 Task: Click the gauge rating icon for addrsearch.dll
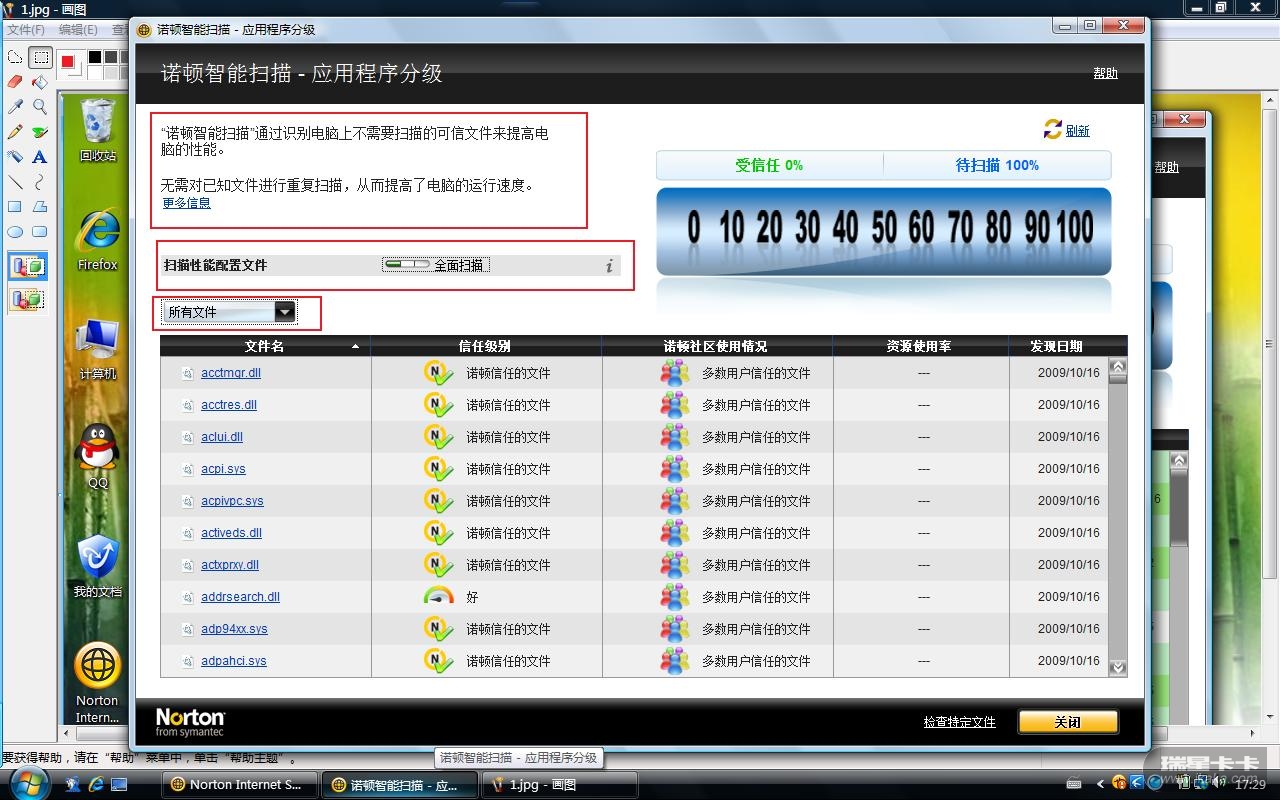point(438,596)
